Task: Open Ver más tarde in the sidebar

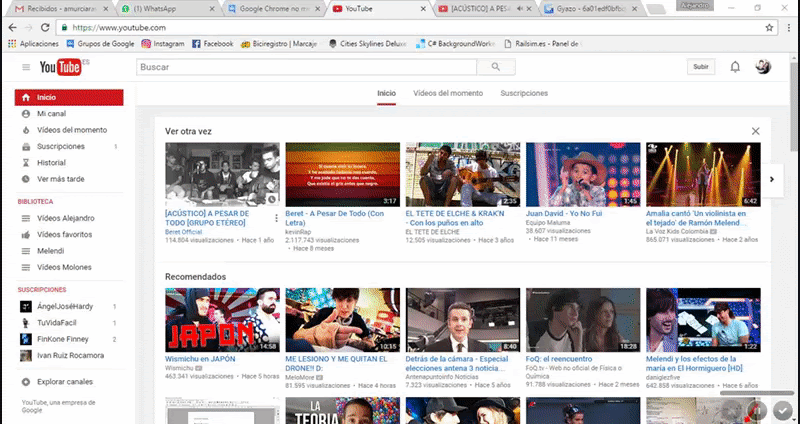Action: pos(69,179)
